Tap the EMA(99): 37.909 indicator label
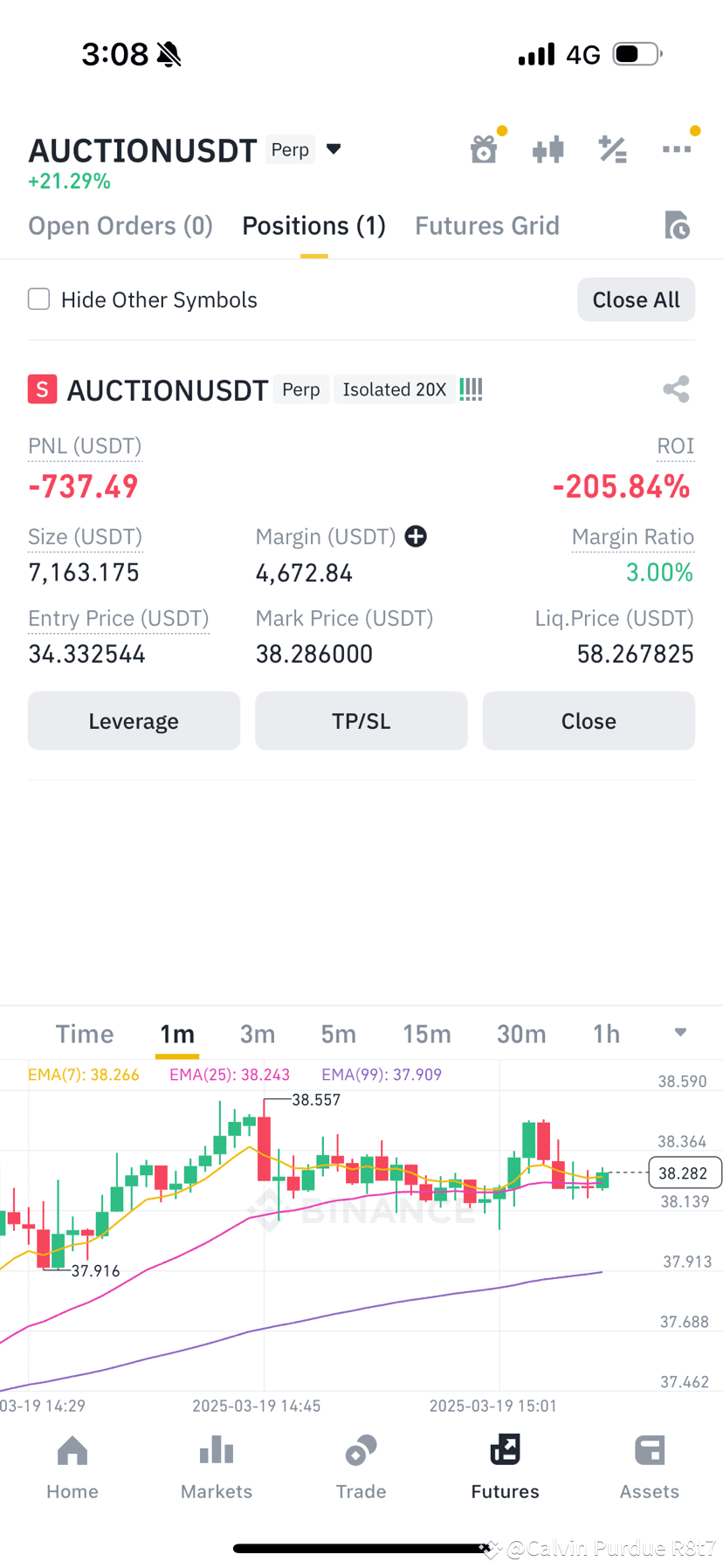 pos(382,1075)
